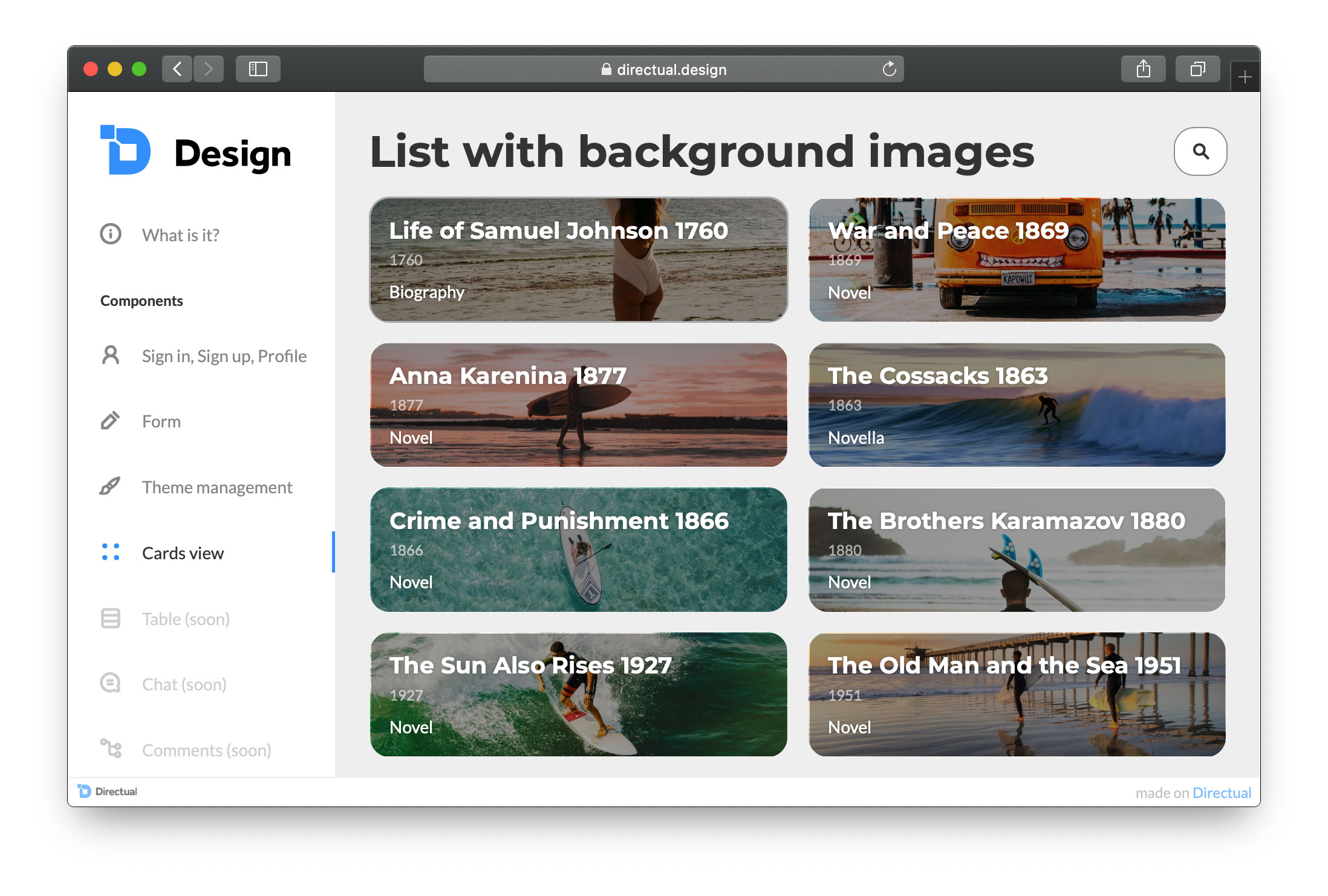The image size is (1328, 896).
Task: Follow the Directual link in footer
Action: [1222, 793]
